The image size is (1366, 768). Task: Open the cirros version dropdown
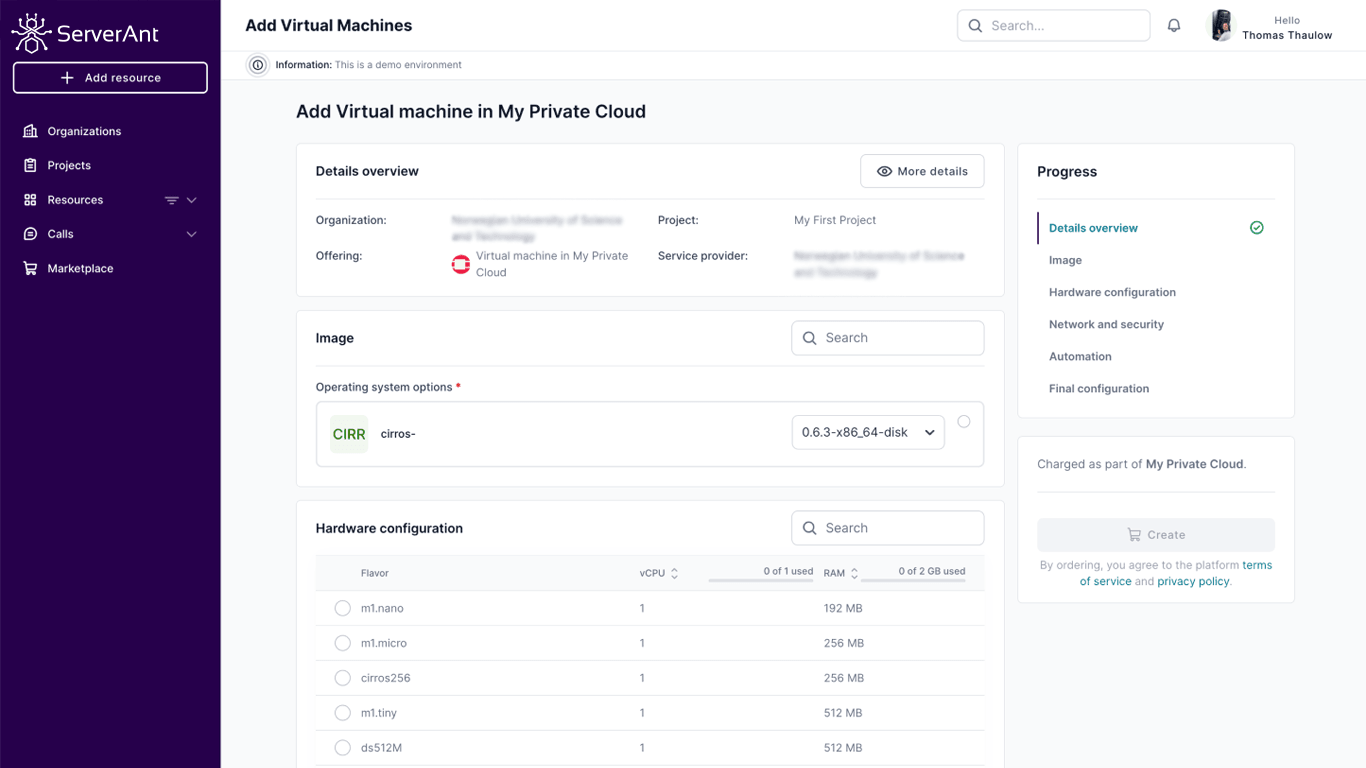pyautogui.click(x=867, y=433)
